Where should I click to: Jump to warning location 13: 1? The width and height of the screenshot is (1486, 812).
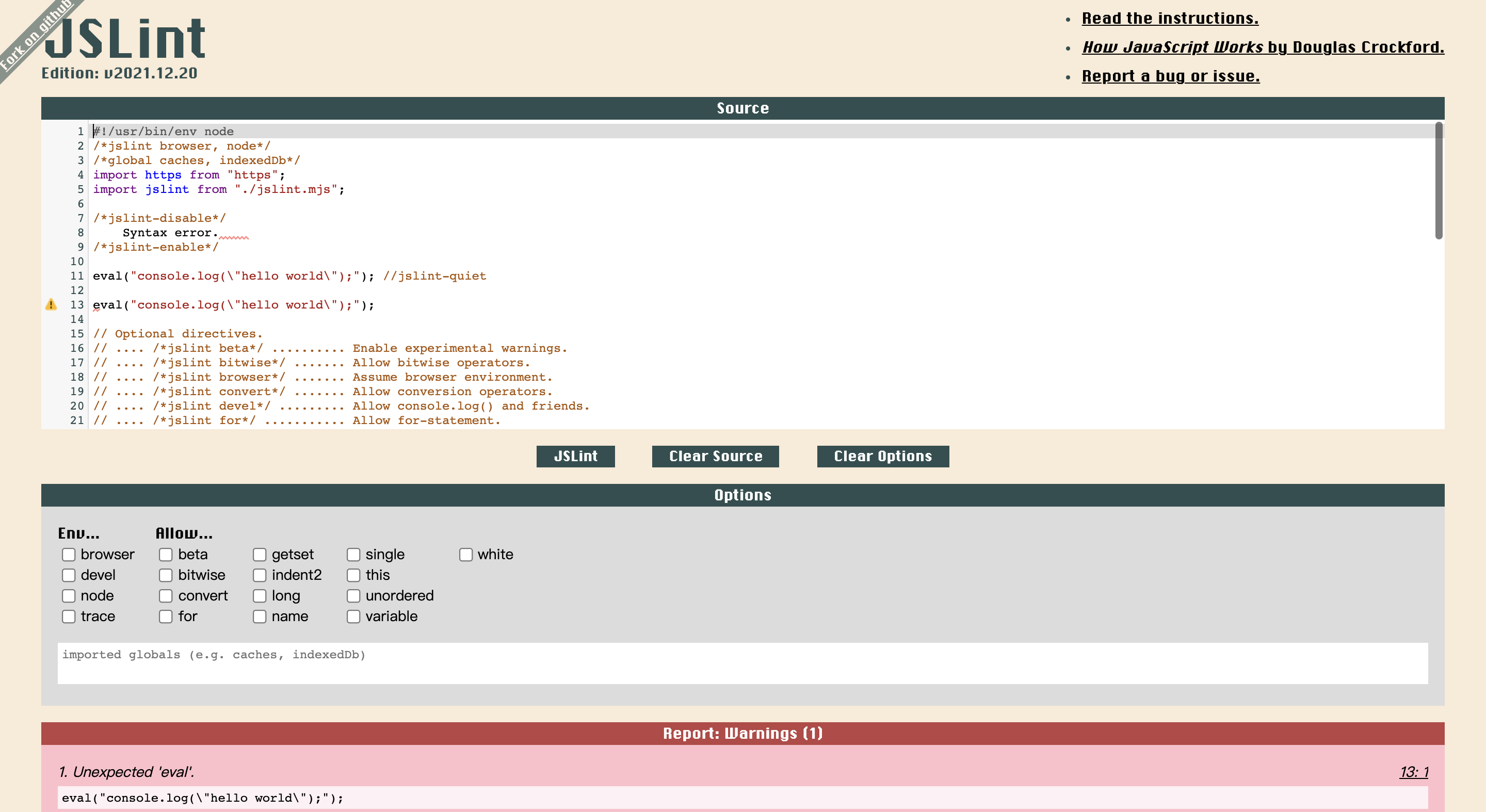(1413, 772)
